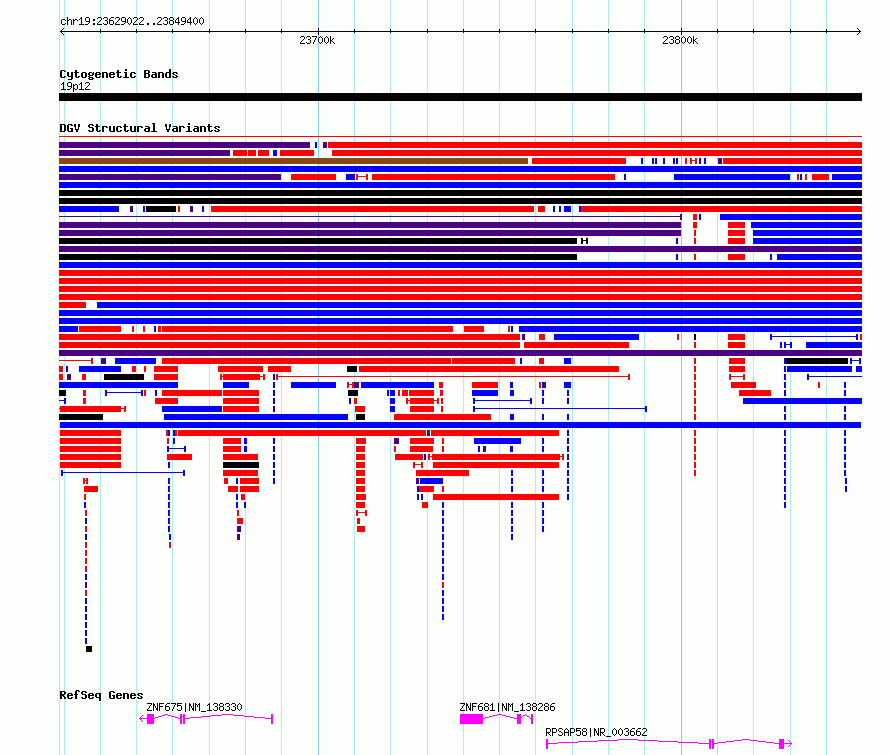The width and height of the screenshot is (890, 755).
Task: Click the right arrow at ruler end
Action: [x=858, y=32]
